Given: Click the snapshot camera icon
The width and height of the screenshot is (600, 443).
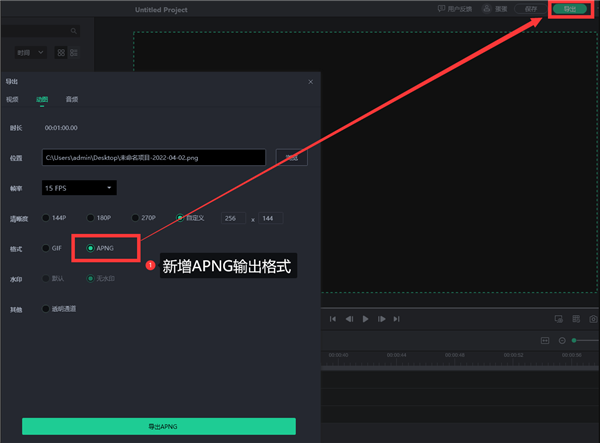Looking at the screenshot, I should click(x=593, y=319).
